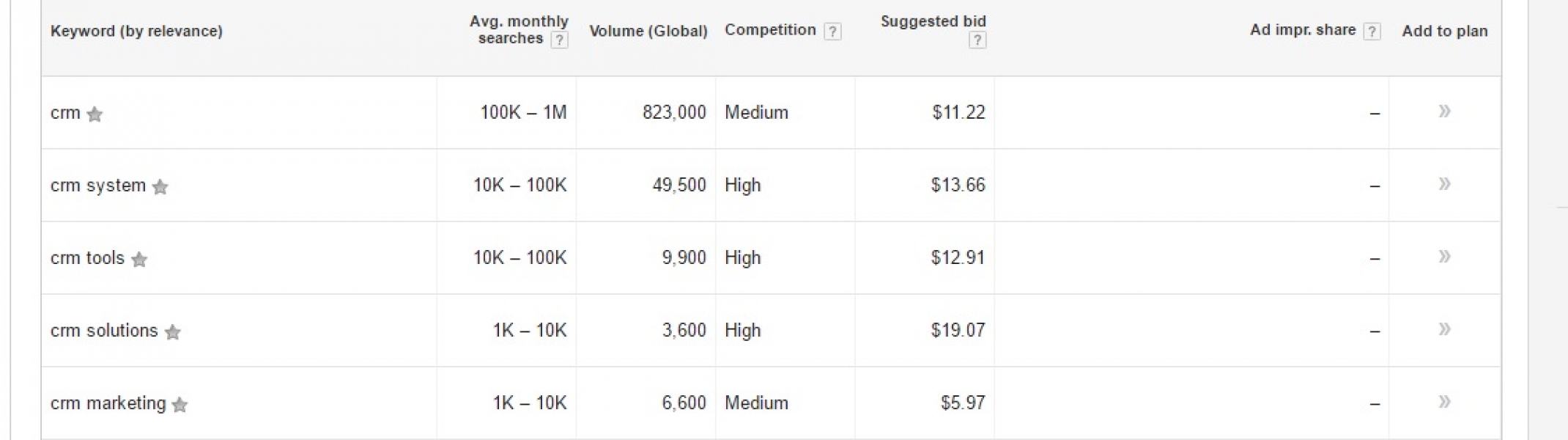Star the 'crm solutions' keyword
This screenshot has height=440, width=1568.
172,332
